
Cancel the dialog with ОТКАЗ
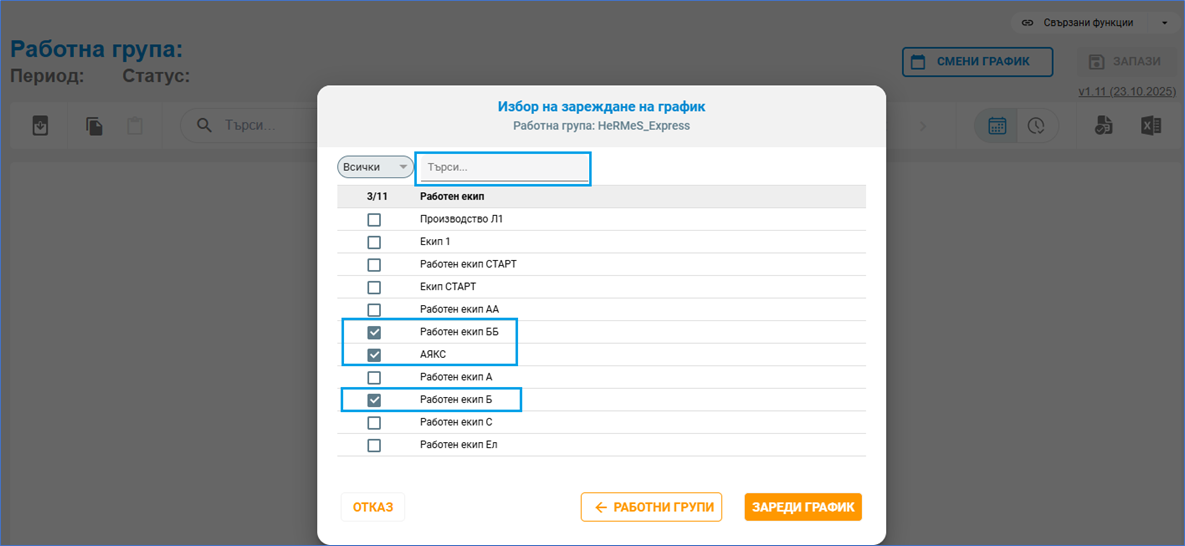373,507
